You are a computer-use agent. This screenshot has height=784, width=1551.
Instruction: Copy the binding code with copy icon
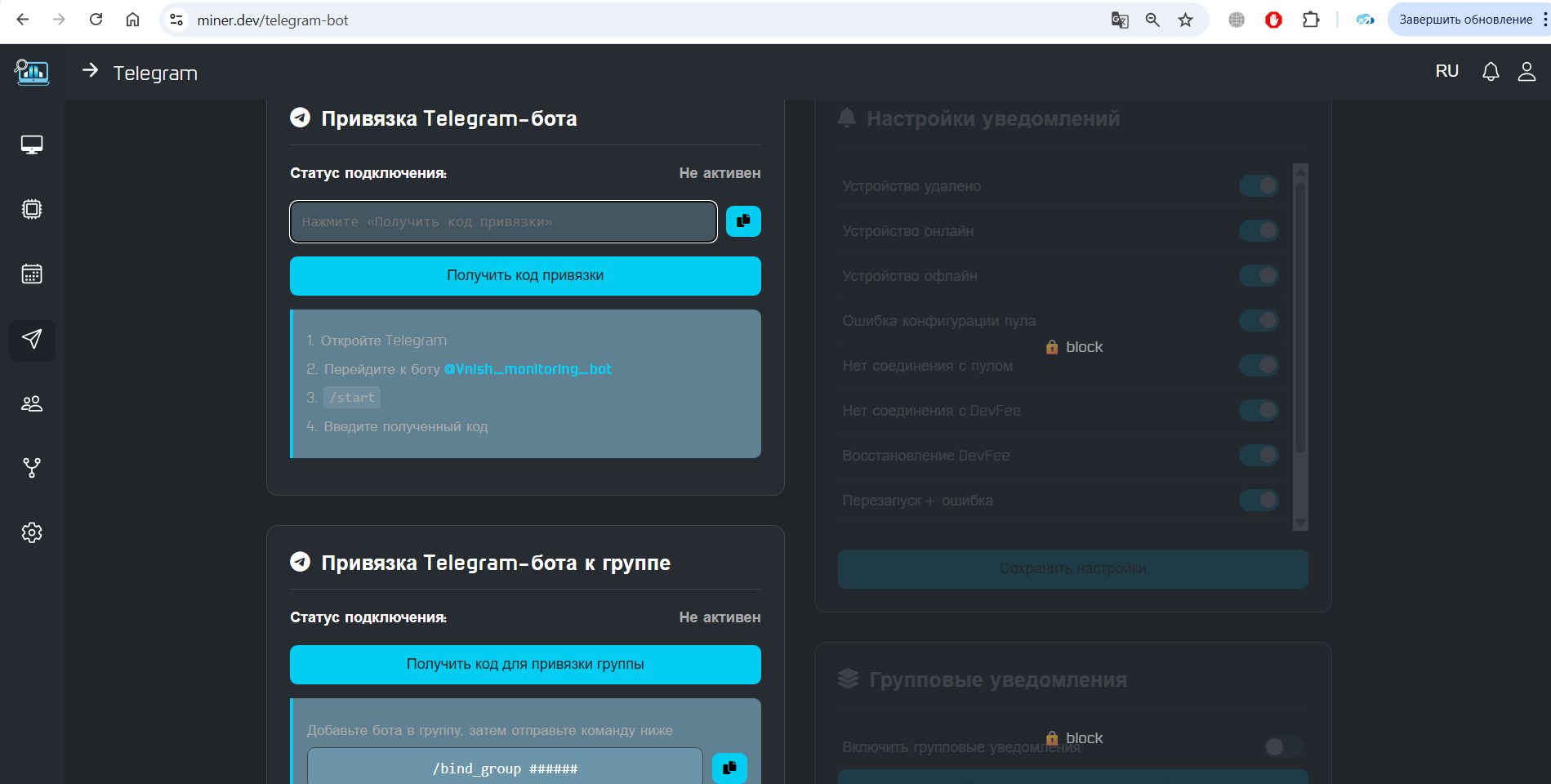pos(743,221)
